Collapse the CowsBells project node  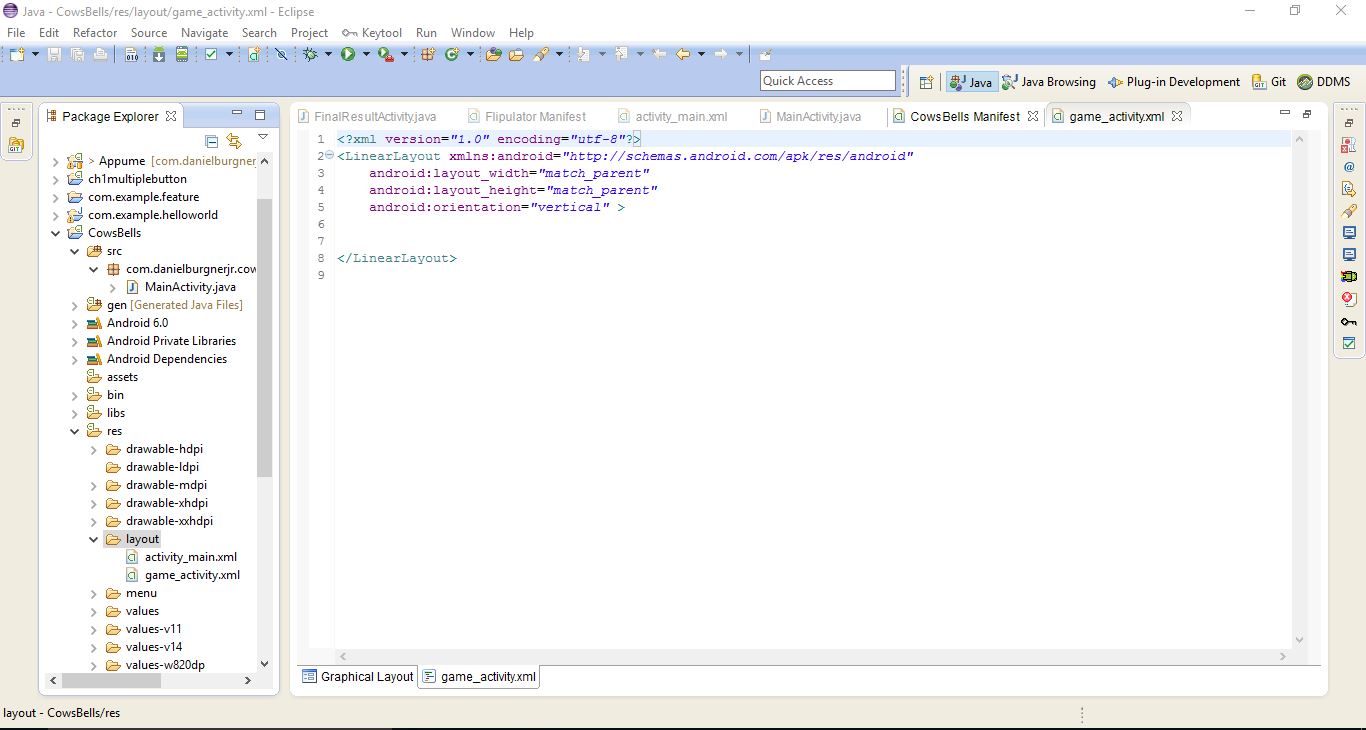point(56,232)
